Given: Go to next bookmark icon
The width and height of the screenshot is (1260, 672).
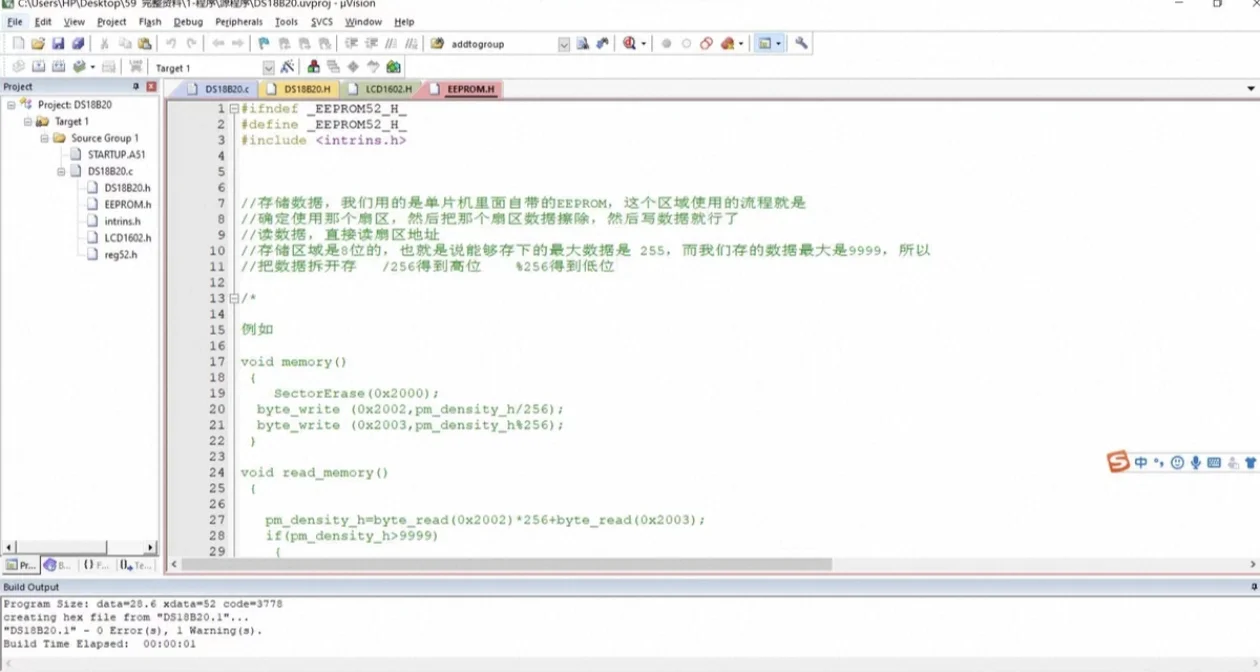Looking at the screenshot, I should click(304, 44).
